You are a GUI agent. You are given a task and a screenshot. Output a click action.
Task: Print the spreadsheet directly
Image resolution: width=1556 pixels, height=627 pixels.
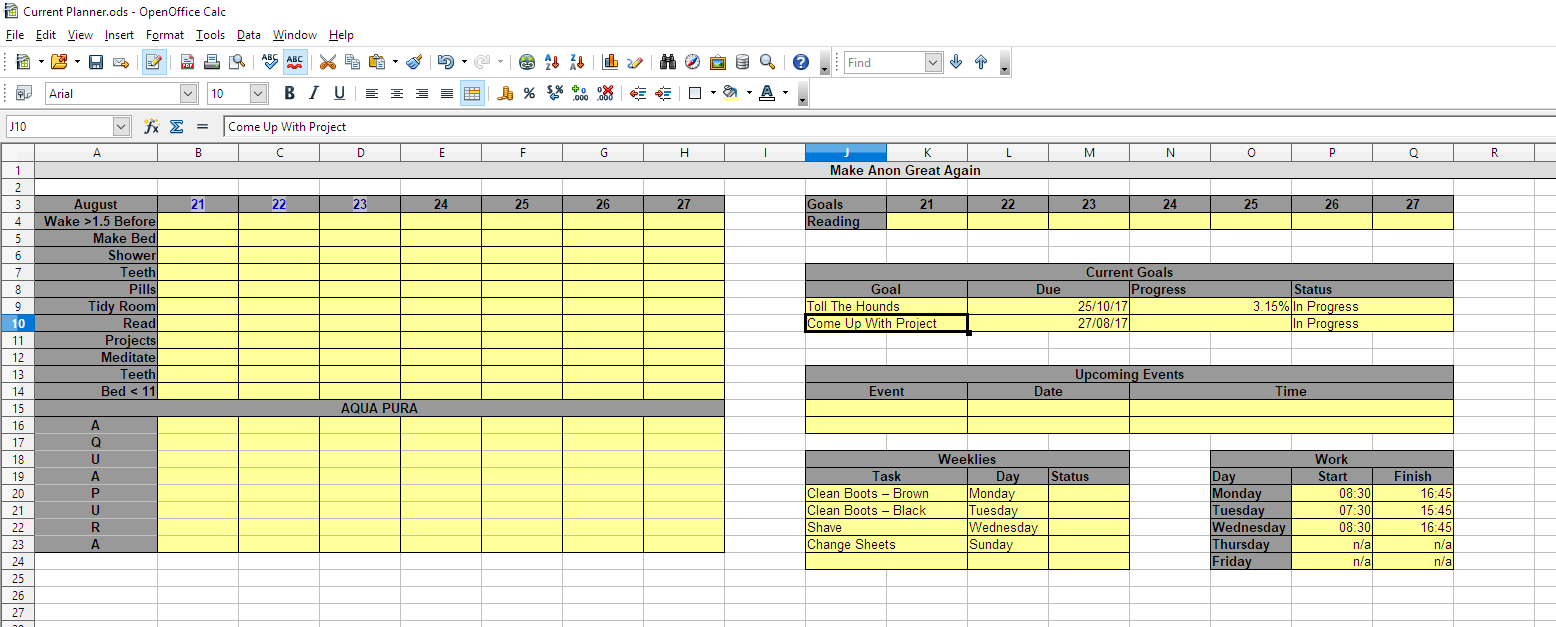coord(212,62)
